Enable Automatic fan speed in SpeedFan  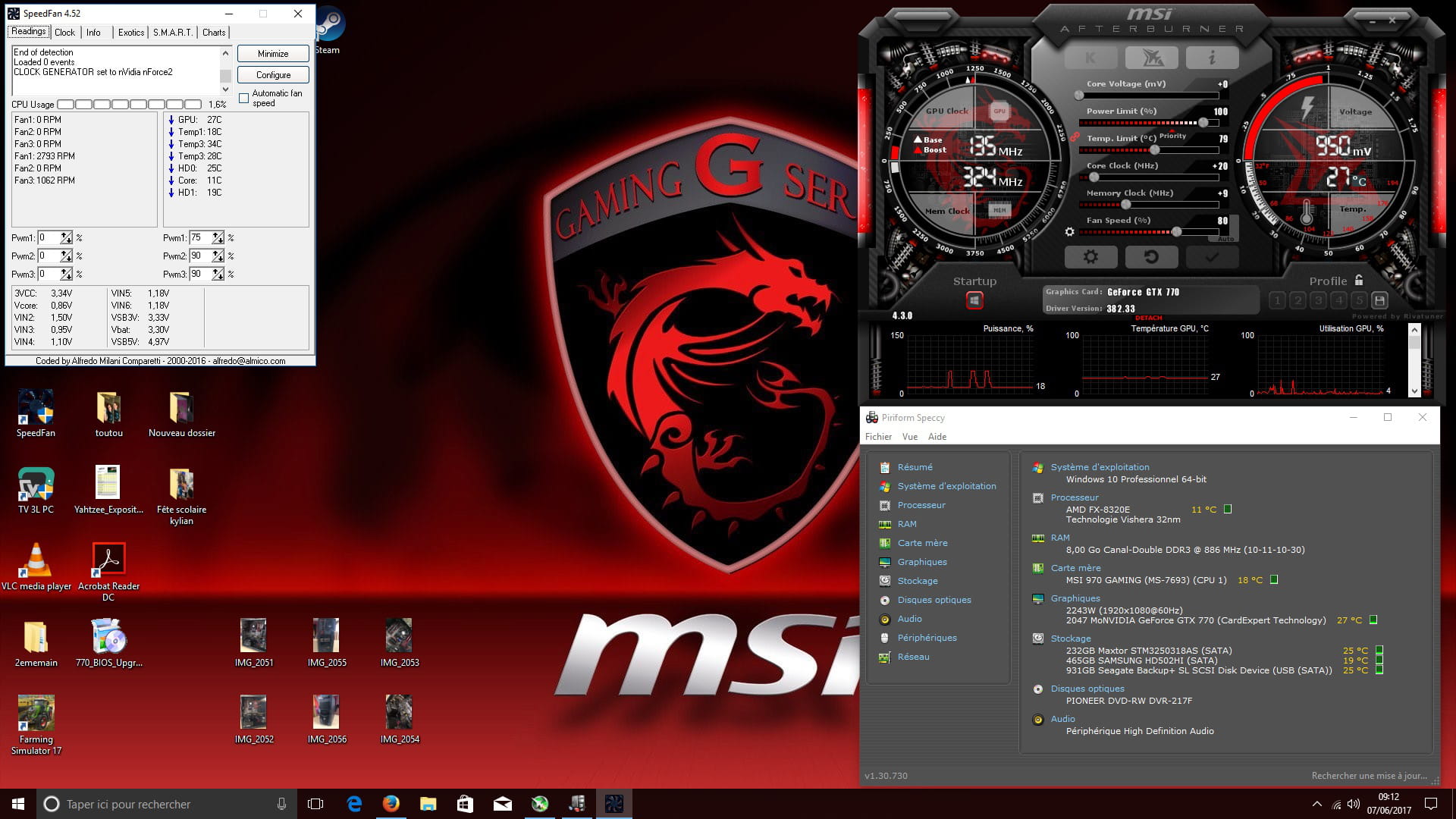coord(243,98)
